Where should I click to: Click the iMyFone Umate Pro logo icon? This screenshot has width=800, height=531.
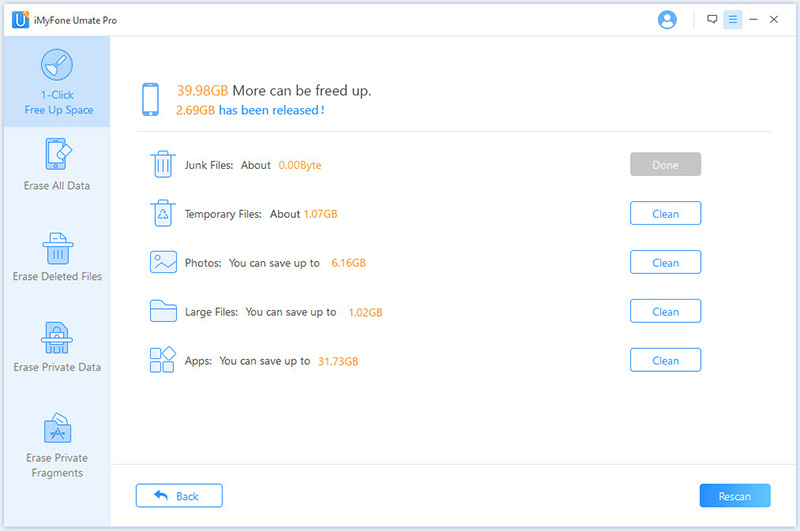pyautogui.click(x=20, y=19)
